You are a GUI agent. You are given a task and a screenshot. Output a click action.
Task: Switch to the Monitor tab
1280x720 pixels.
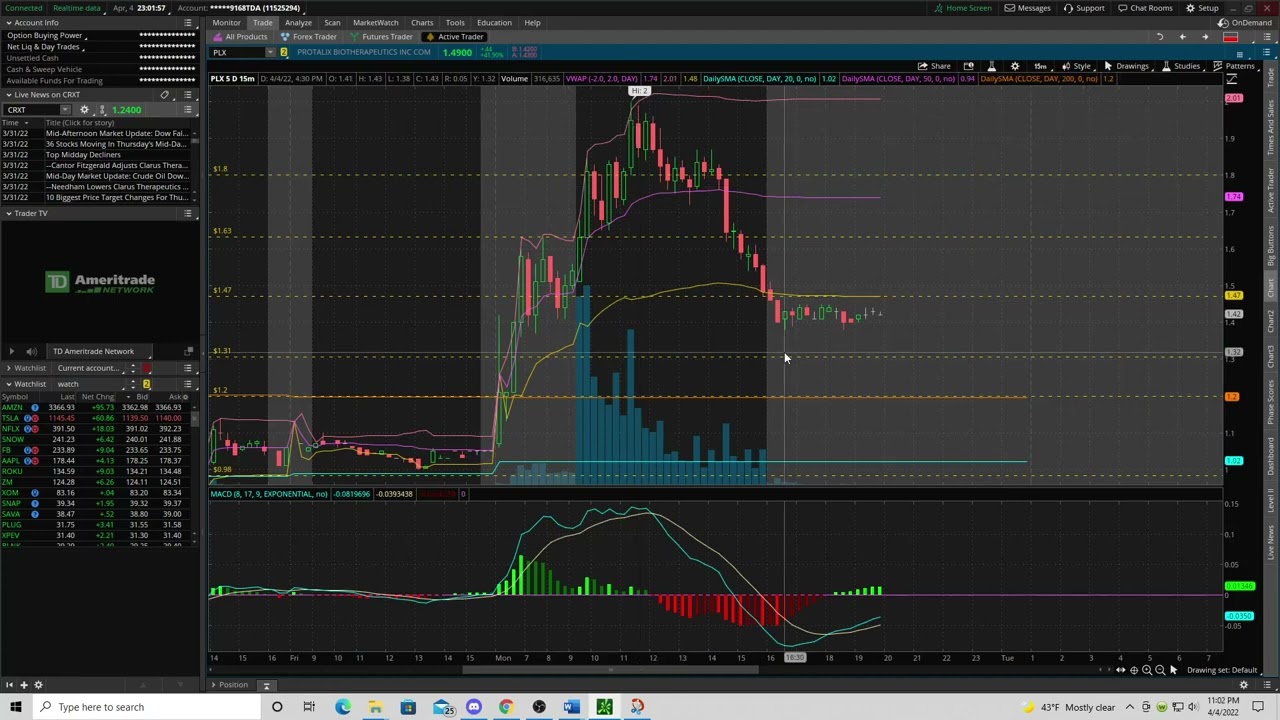pyautogui.click(x=226, y=22)
